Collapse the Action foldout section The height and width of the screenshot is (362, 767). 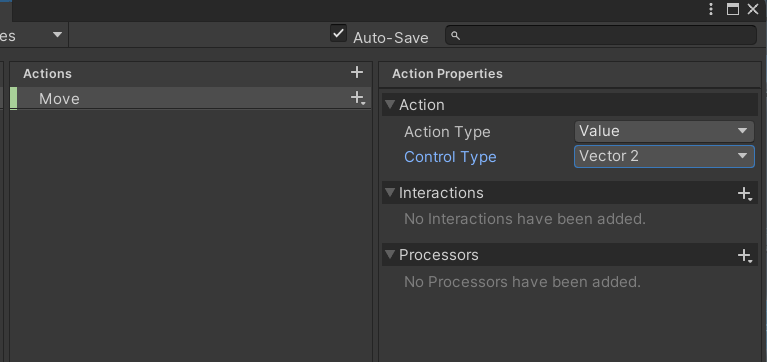[390, 104]
